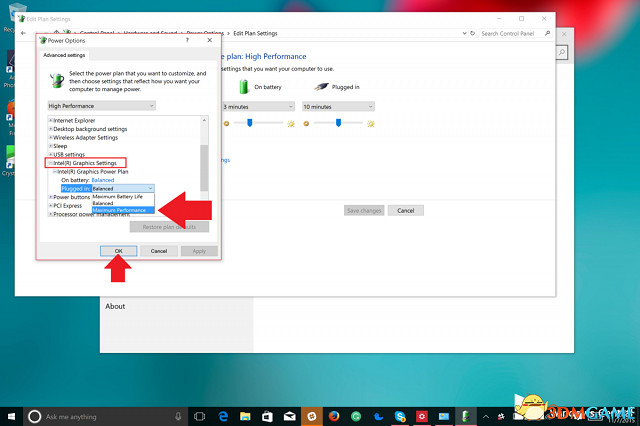Expand the Wireless Adapter Settings node
Screen dimensions: 640x426
[50, 137]
